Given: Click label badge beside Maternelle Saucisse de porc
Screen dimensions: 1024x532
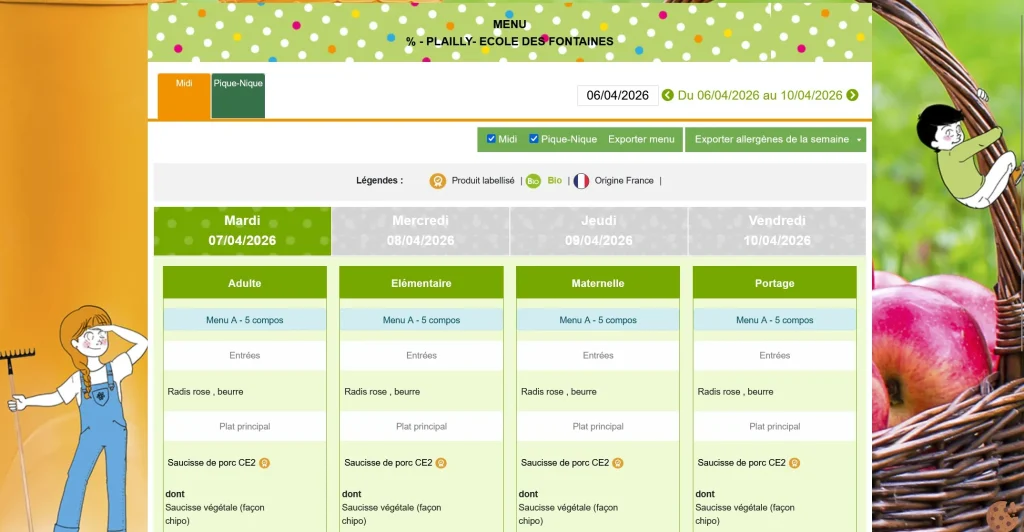Looking at the screenshot, I should click(618, 463).
